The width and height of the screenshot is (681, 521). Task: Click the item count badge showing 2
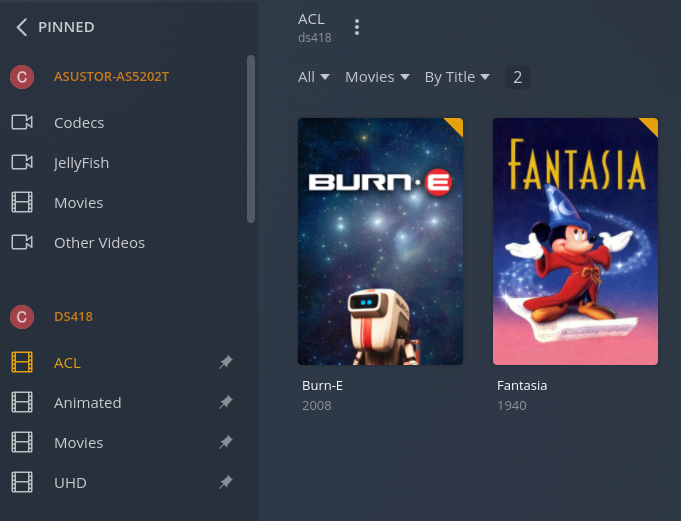click(x=517, y=77)
